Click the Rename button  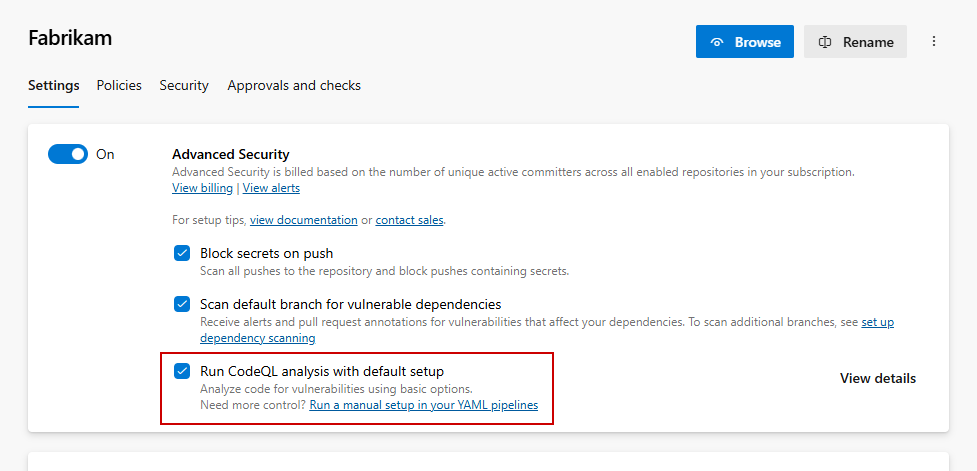coord(855,42)
